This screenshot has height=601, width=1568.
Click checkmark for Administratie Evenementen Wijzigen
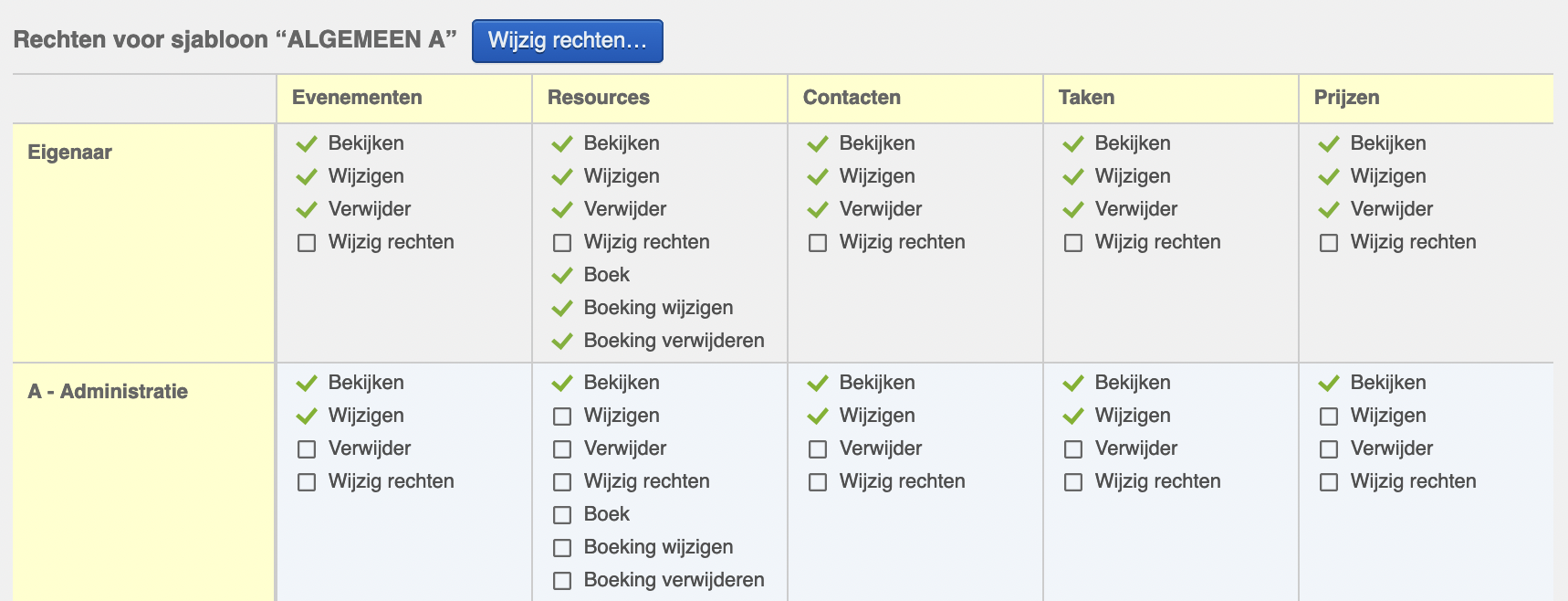click(x=307, y=416)
